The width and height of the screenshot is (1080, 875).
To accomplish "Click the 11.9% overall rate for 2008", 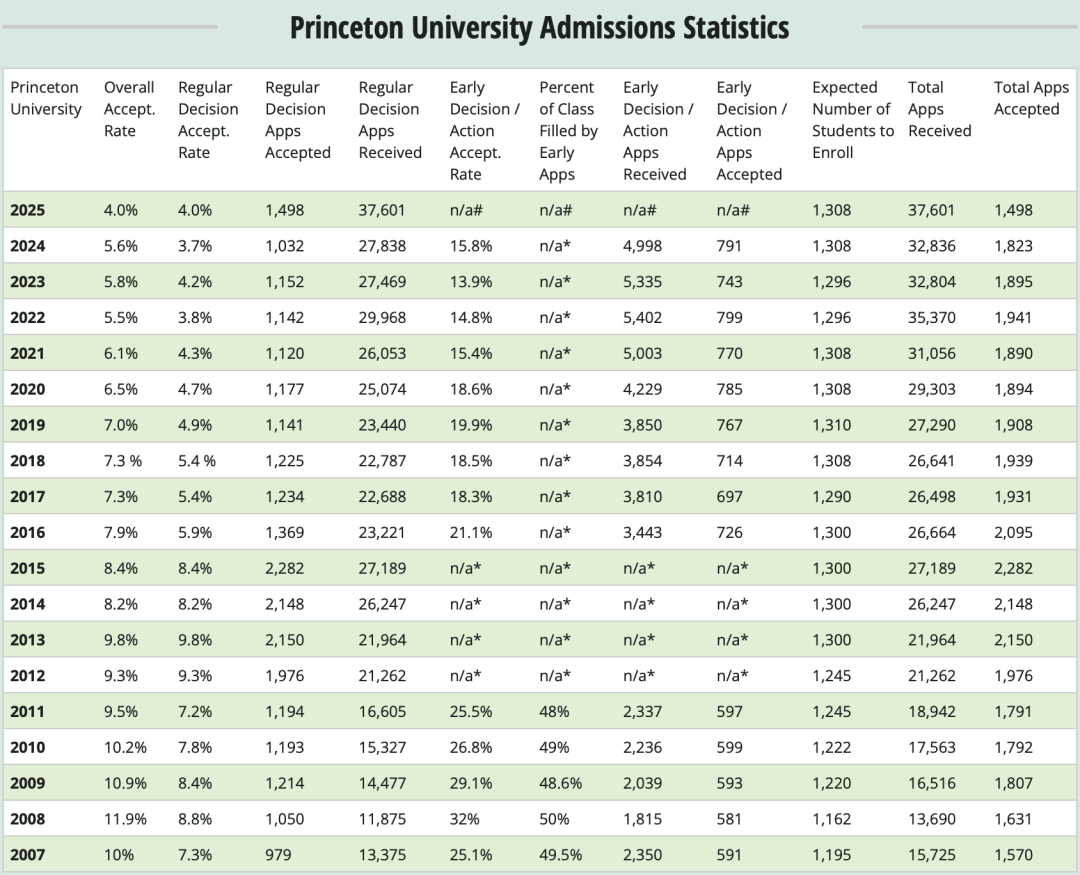I will pyautogui.click(x=125, y=819).
